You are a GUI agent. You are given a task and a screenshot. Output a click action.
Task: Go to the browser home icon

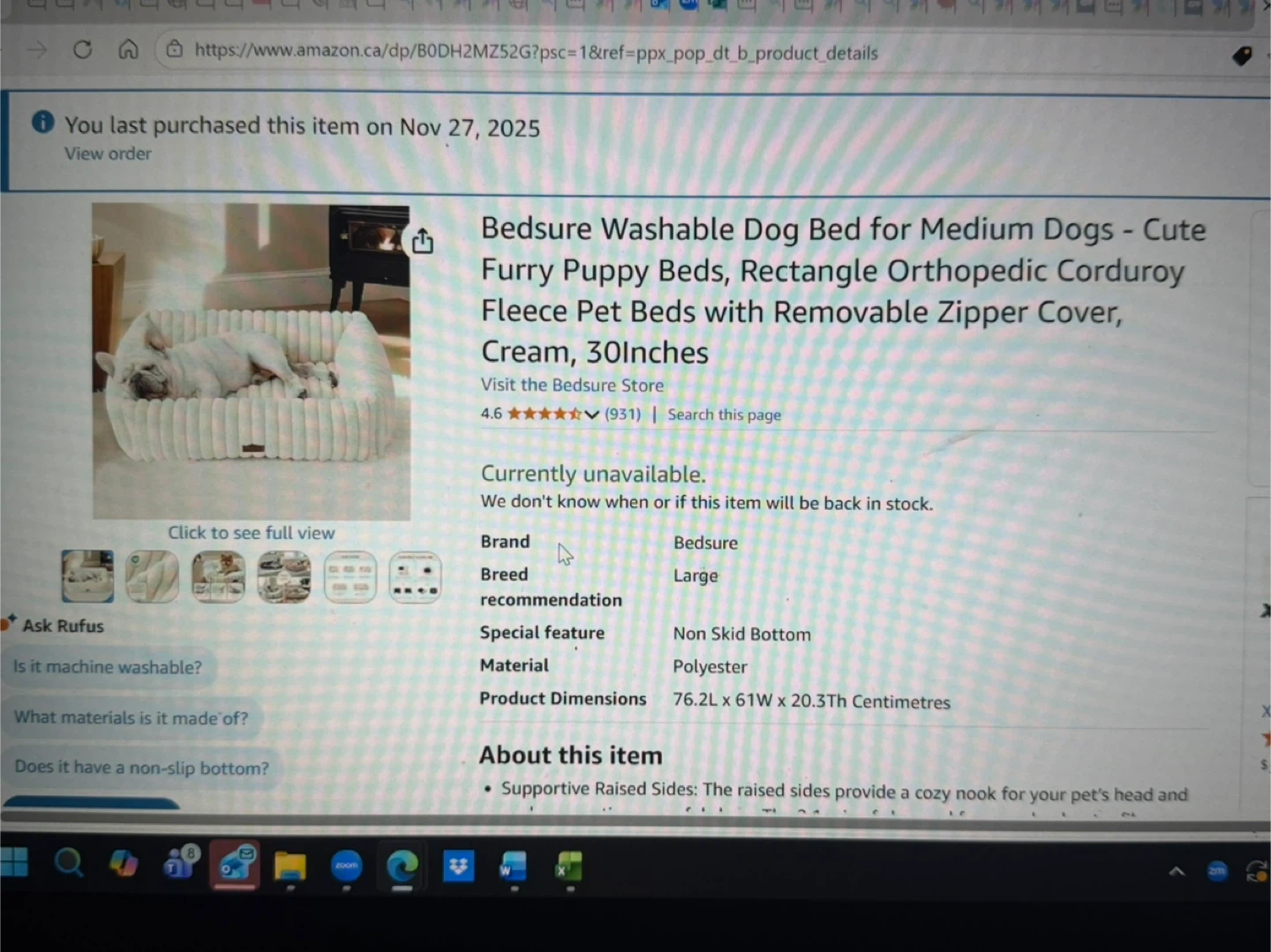(x=129, y=49)
